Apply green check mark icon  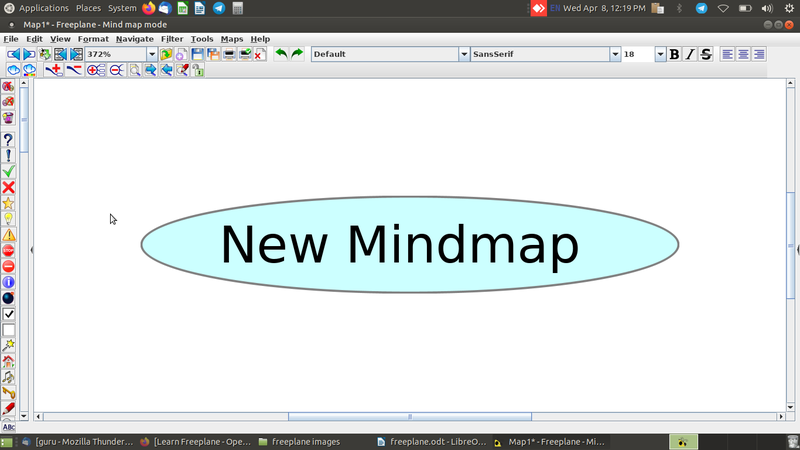coord(8,171)
